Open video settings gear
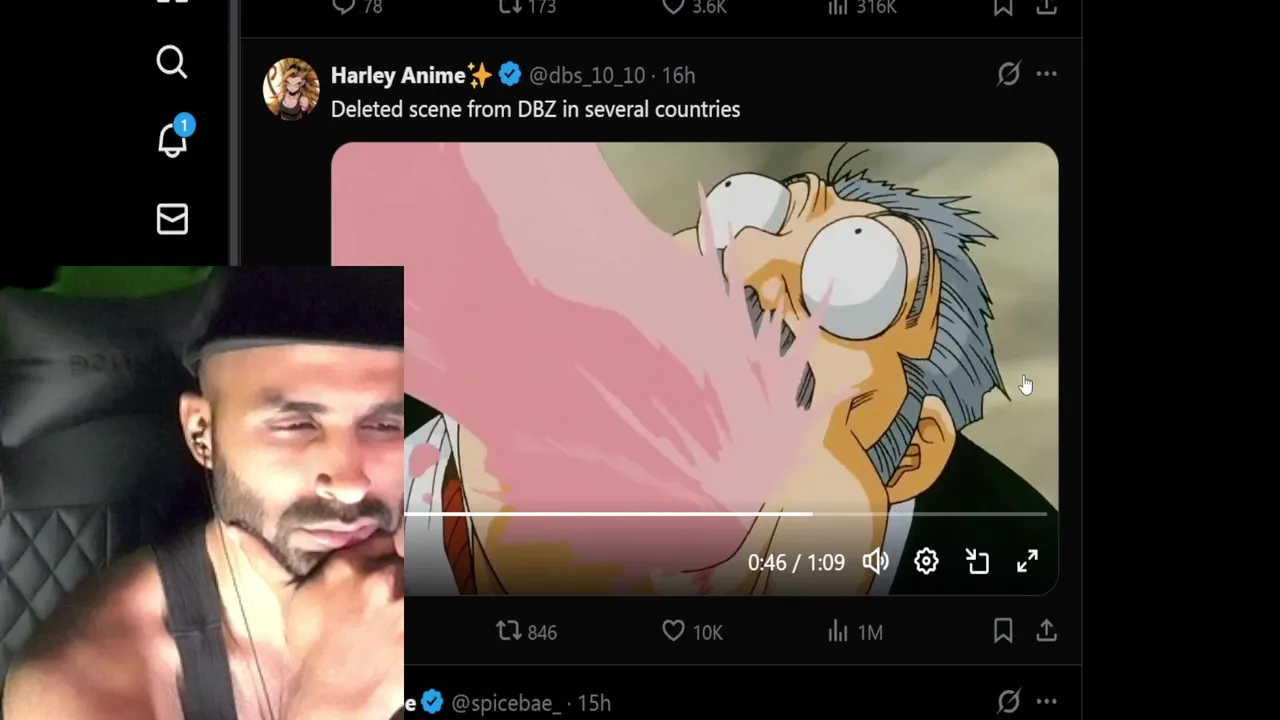The width and height of the screenshot is (1280, 720). click(926, 562)
